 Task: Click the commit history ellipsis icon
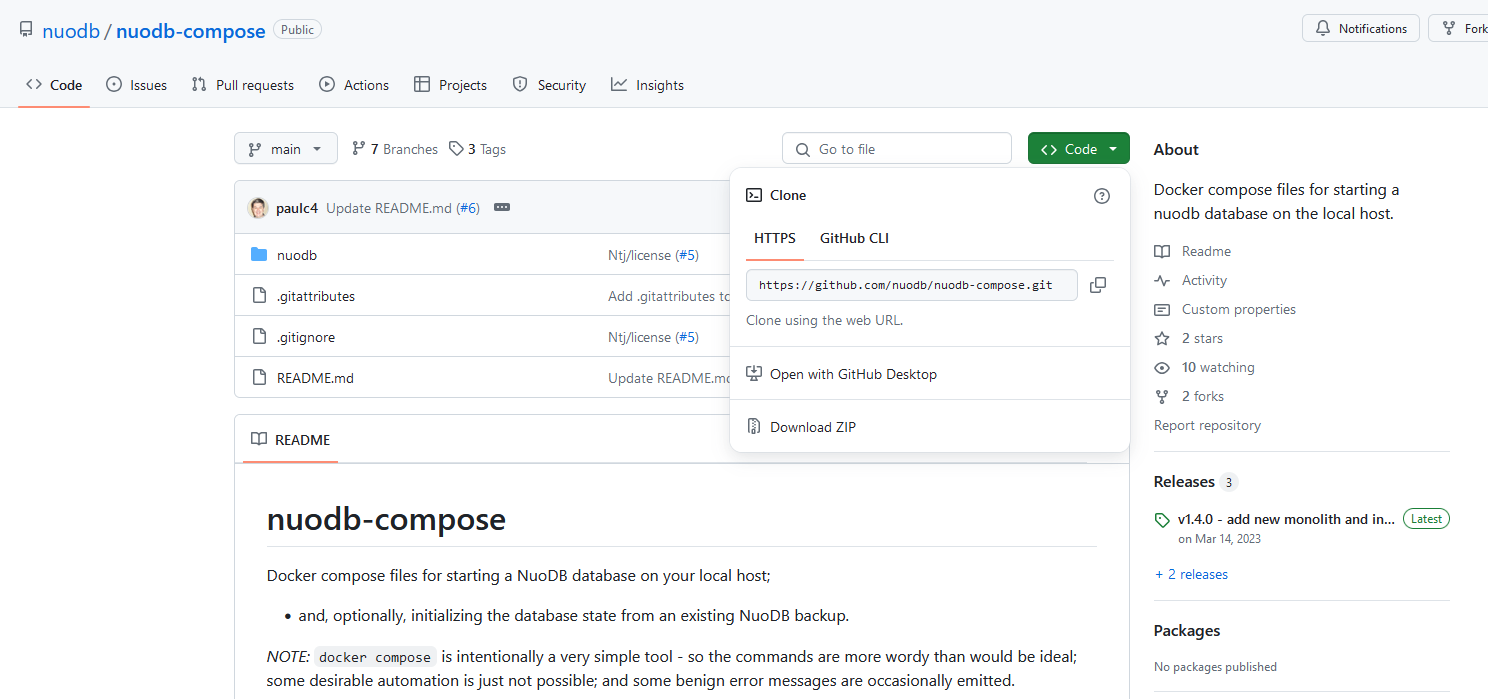pos(501,207)
